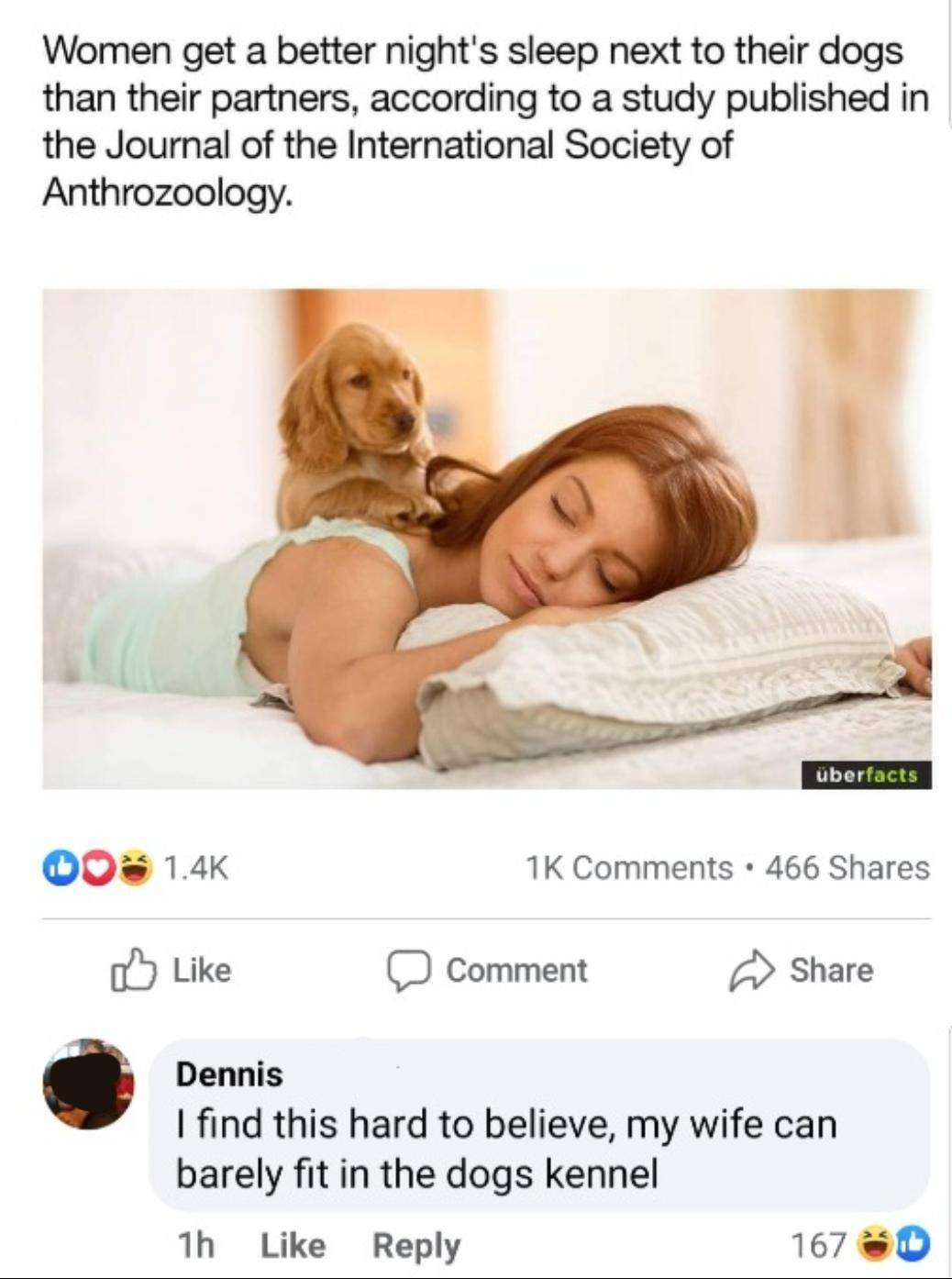
Task: Click the Share arrow icon
Action: (x=750, y=971)
